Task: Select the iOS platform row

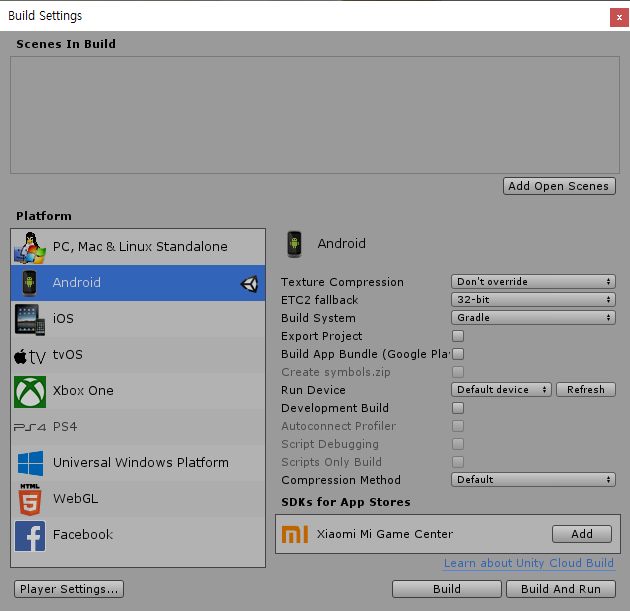Action: pyautogui.click(x=138, y=319)
